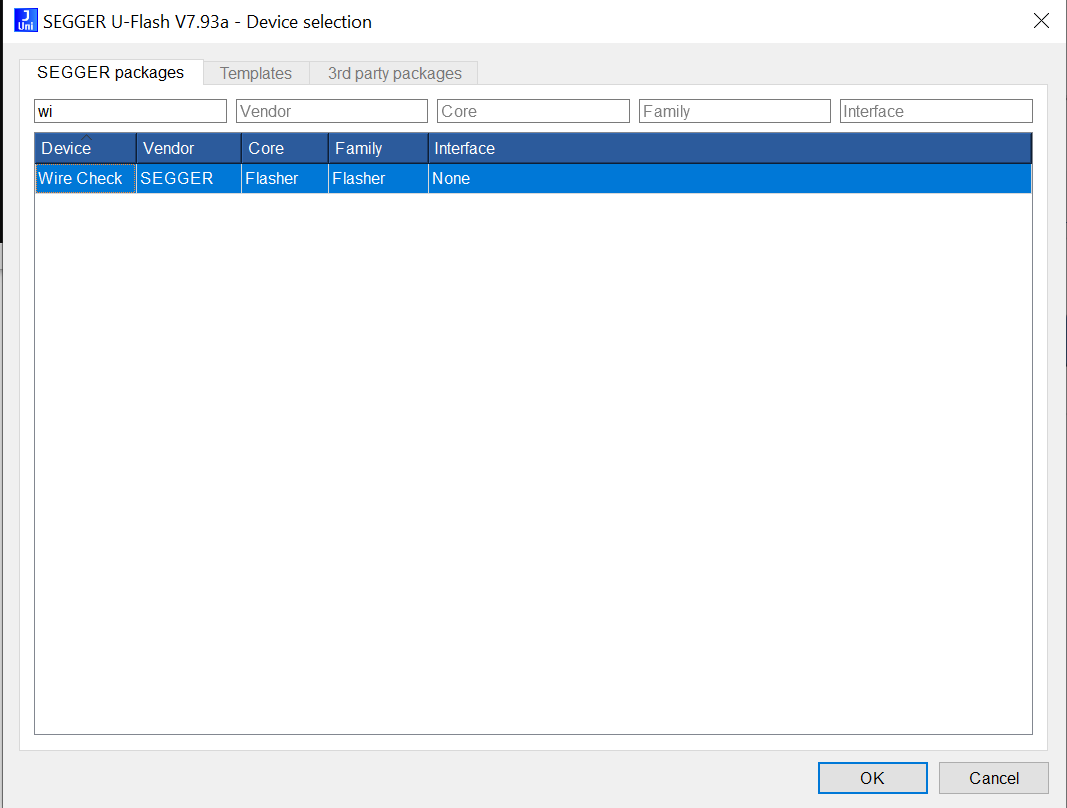Sort by the Interface column header
The image size is (1067, 808).
729,149
